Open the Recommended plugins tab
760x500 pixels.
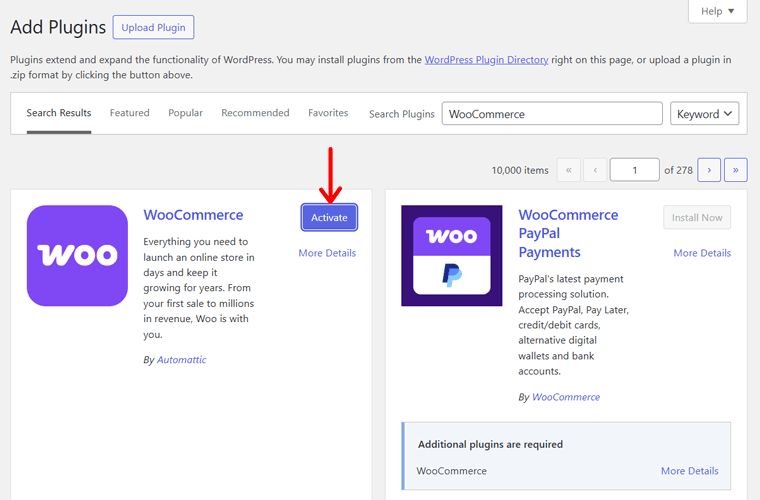pos(255,113)
